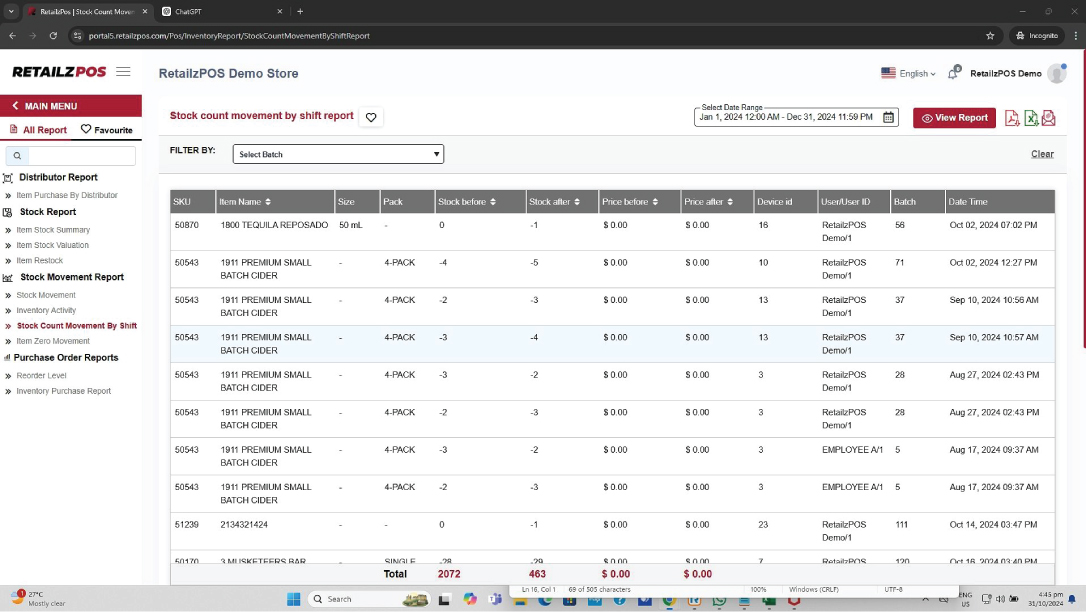Click the sidebar report search field

click(x=81, y=156)
